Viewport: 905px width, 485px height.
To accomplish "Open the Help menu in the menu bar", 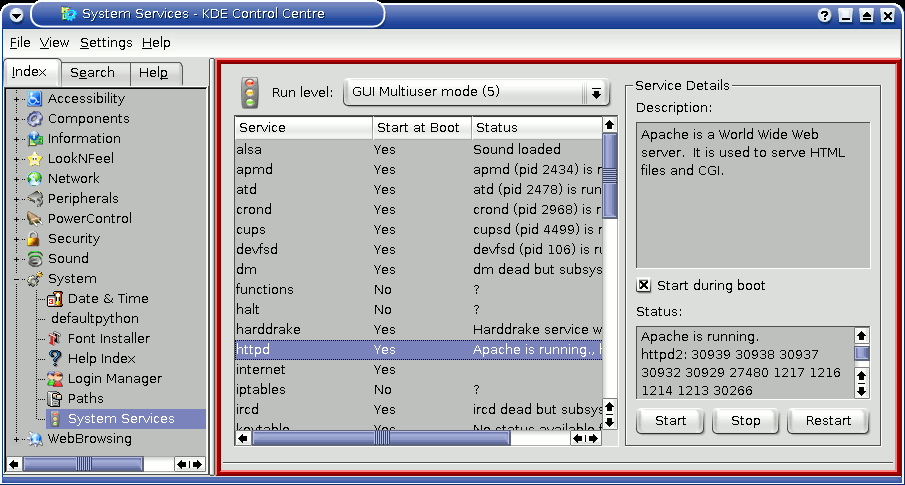I will [x=156, y=43].
